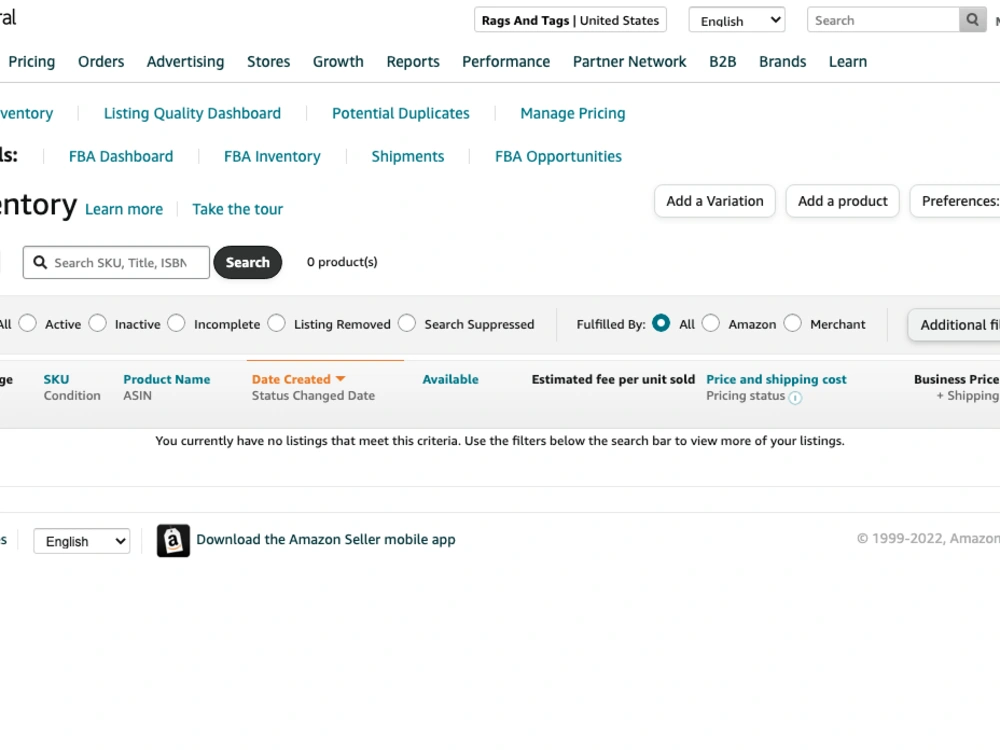Click Download the Amazon Seller mobile app
The image size is (1000, 750).
pos(326,540)
